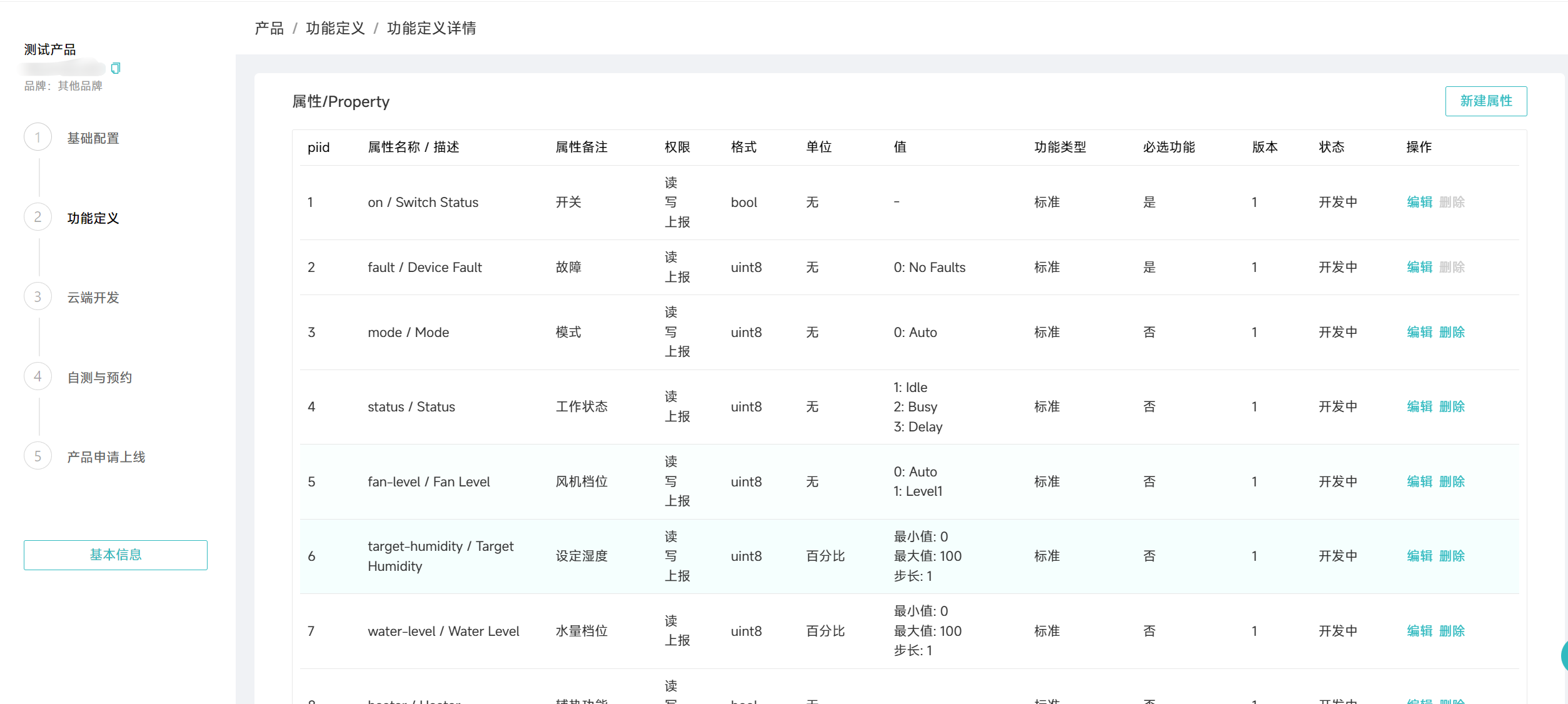Click the '1: Level1' value entry
The width and height of the screenshot is (1568, 704).
[x=918, y=491]
